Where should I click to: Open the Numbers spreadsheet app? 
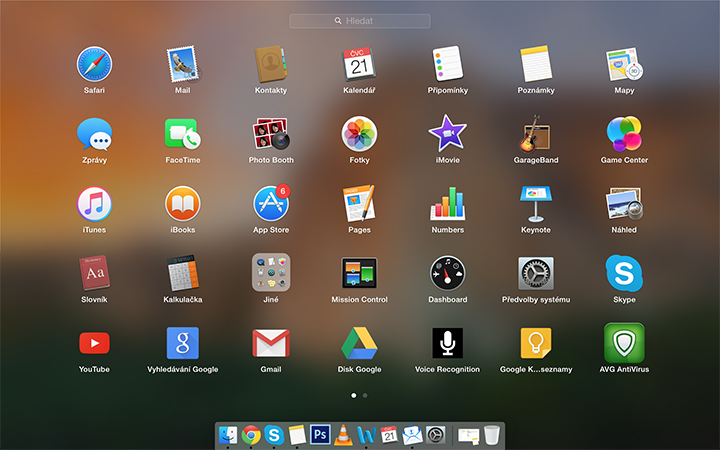(447, 203)
